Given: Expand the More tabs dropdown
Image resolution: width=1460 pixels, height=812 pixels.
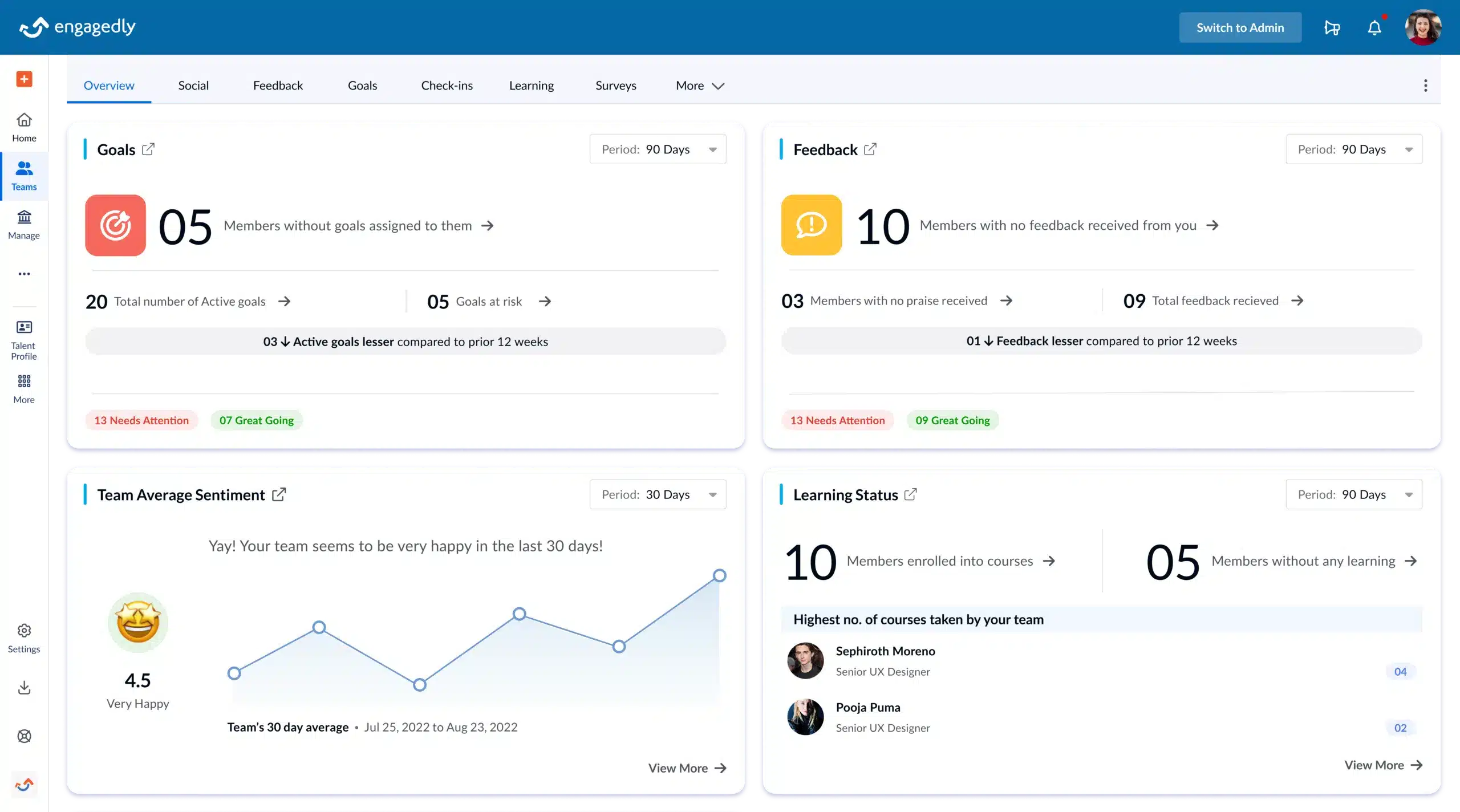Looking at the screenshot, I should [700, 86].
